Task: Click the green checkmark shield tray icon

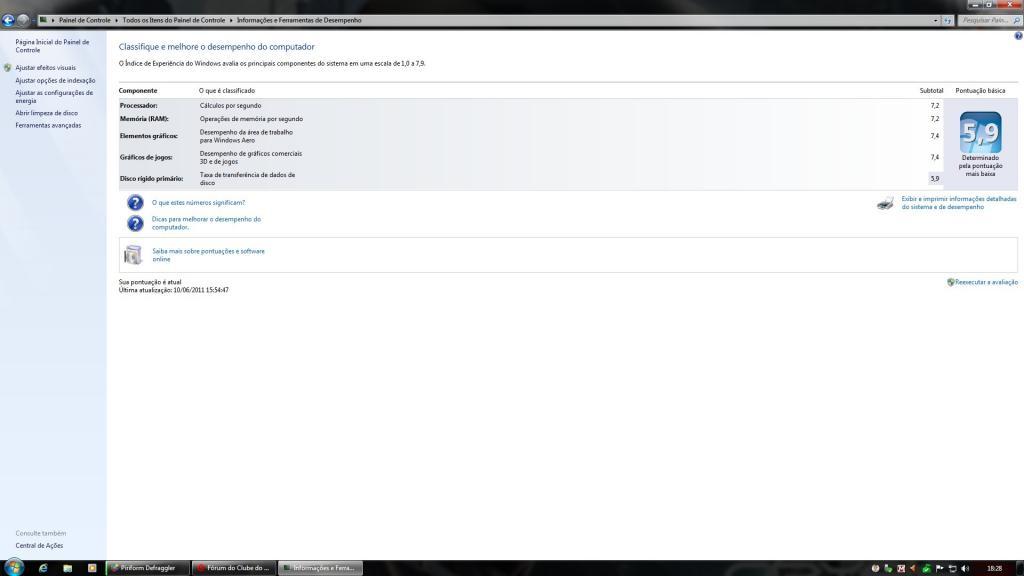Action: 927,568
